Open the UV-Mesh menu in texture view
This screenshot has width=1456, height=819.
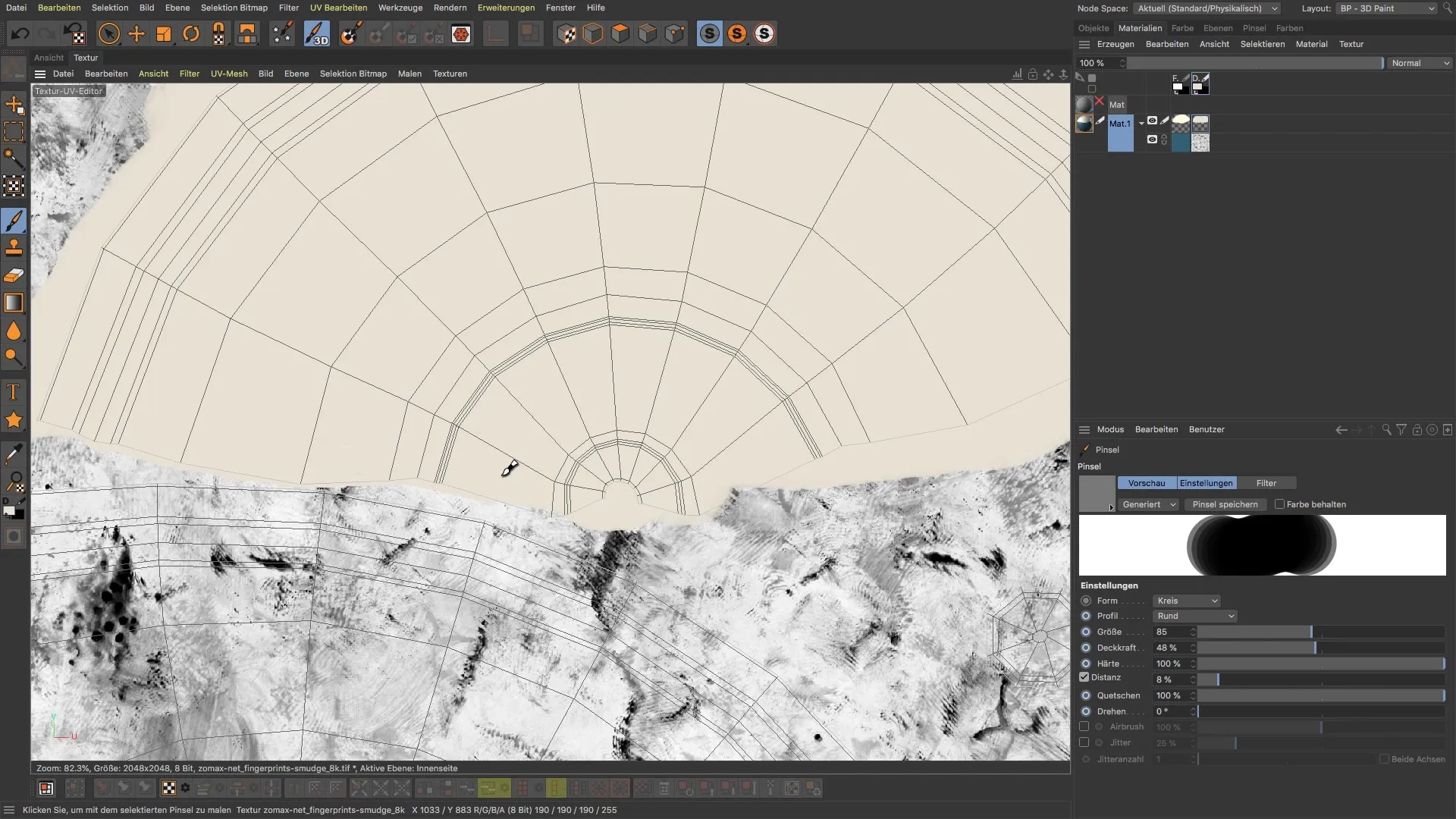pyautogui.click(x=229, y=74)
